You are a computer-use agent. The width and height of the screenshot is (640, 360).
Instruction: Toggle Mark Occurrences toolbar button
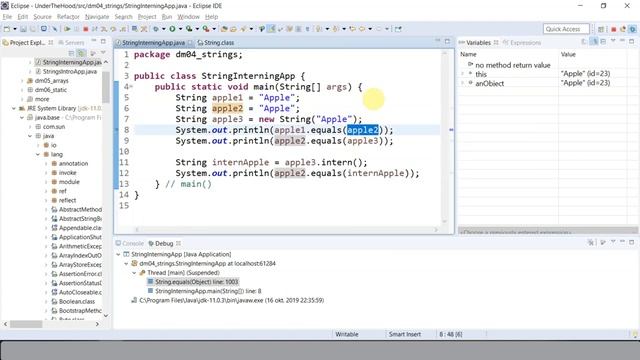tap(271, 29)
